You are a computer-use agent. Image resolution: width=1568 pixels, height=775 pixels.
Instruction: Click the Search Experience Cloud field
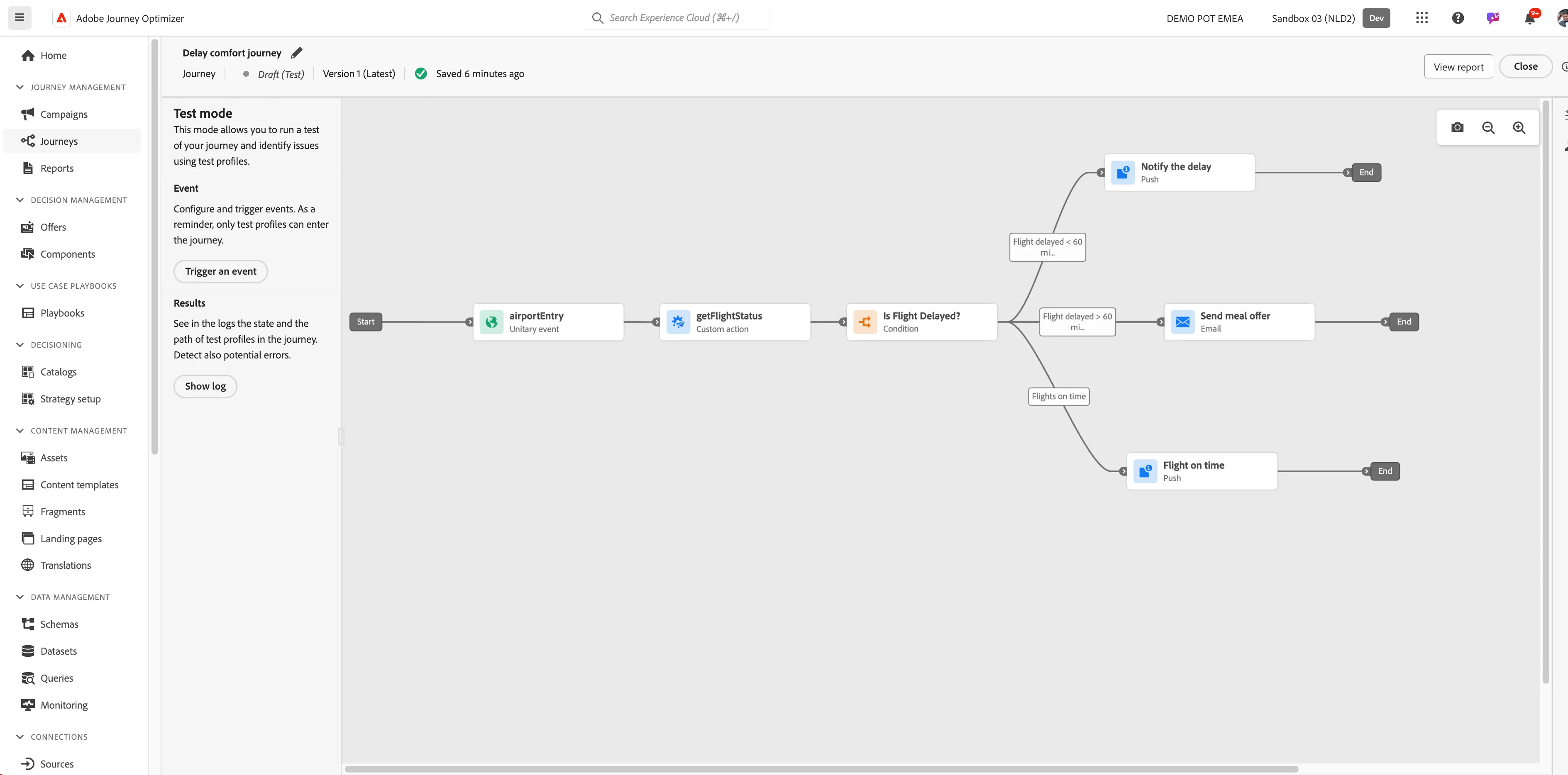tap(676, 18)
